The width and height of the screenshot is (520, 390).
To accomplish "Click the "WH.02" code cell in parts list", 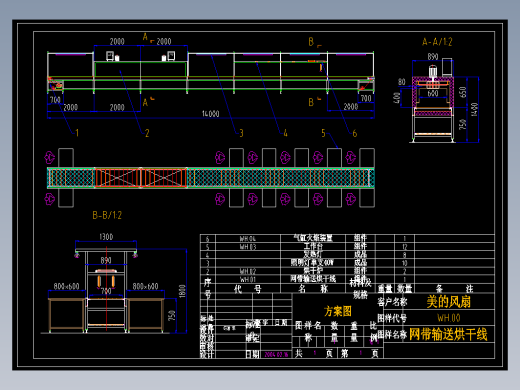I will (248, 271).
